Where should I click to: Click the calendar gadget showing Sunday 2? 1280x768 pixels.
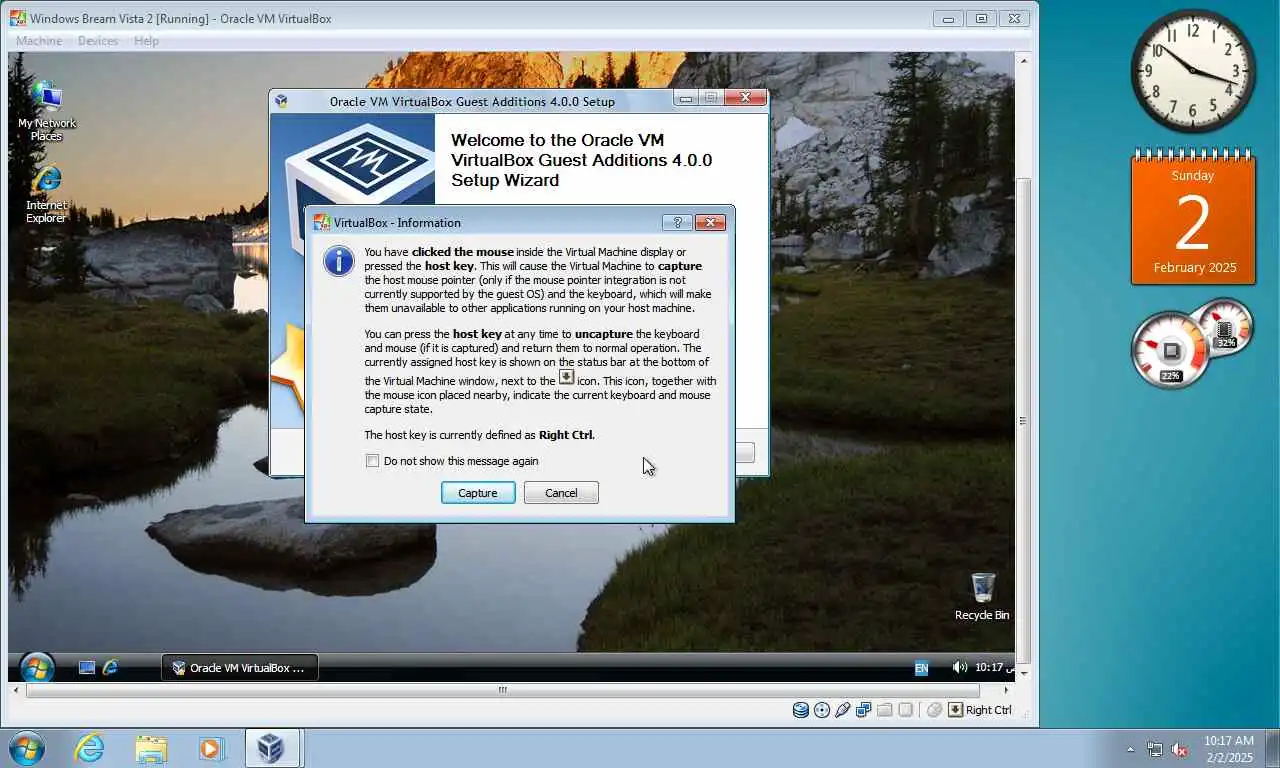[1193, 217]
